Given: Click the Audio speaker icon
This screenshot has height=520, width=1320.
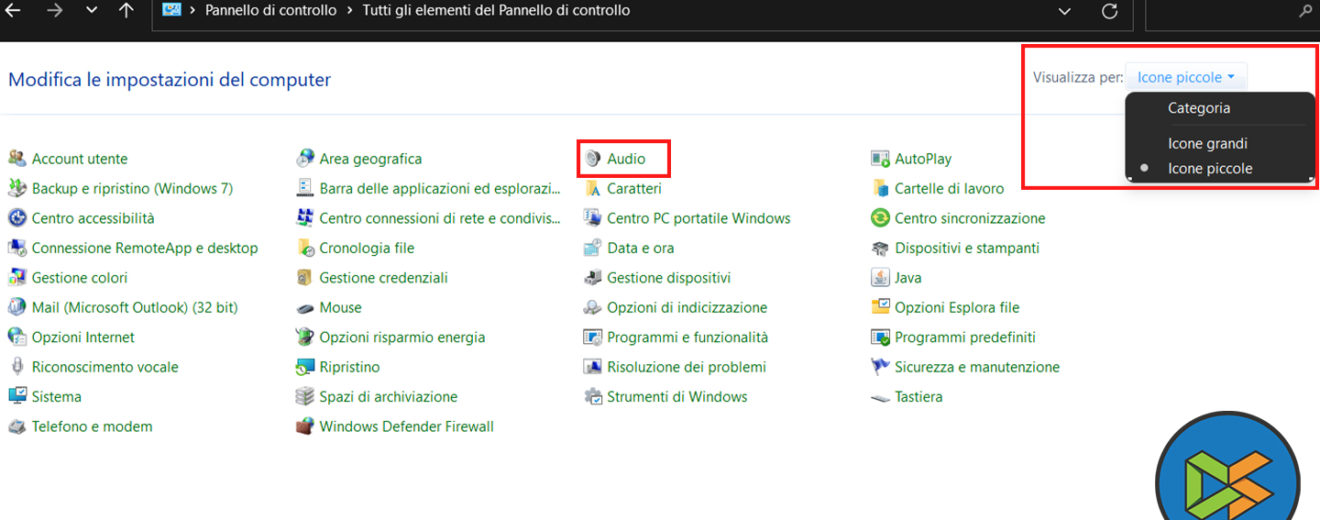Looking at the screenshot, I should coord(593,159).
